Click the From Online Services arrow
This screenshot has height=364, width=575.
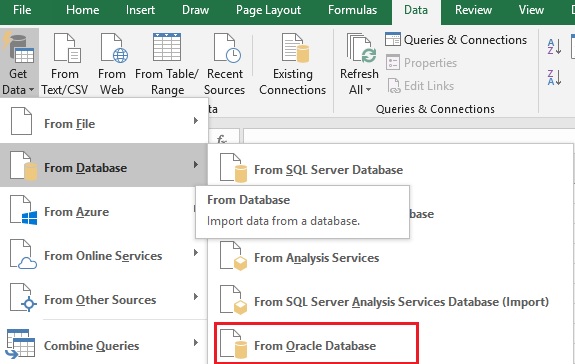point(196,253)
